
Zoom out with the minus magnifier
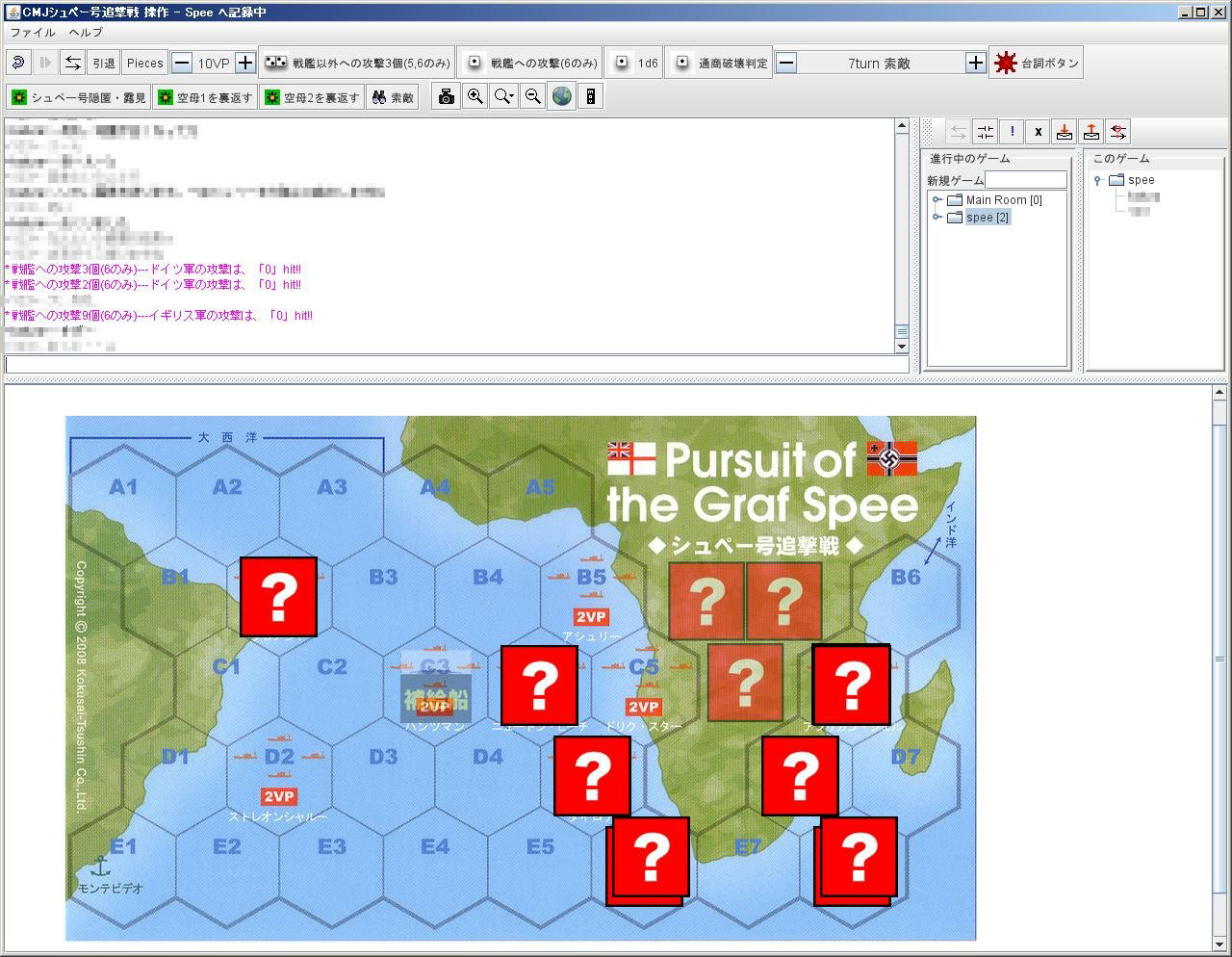(x=532, y=97)
